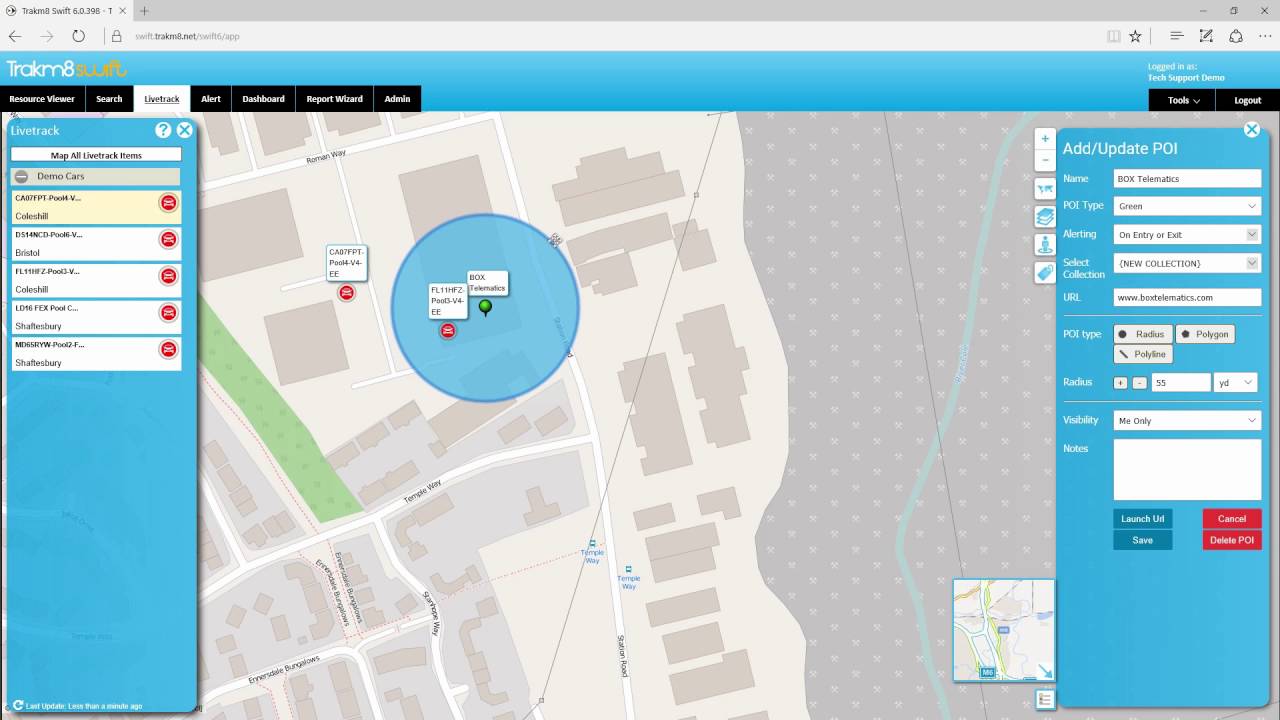Click the POI Name input field

(1187, 178)
